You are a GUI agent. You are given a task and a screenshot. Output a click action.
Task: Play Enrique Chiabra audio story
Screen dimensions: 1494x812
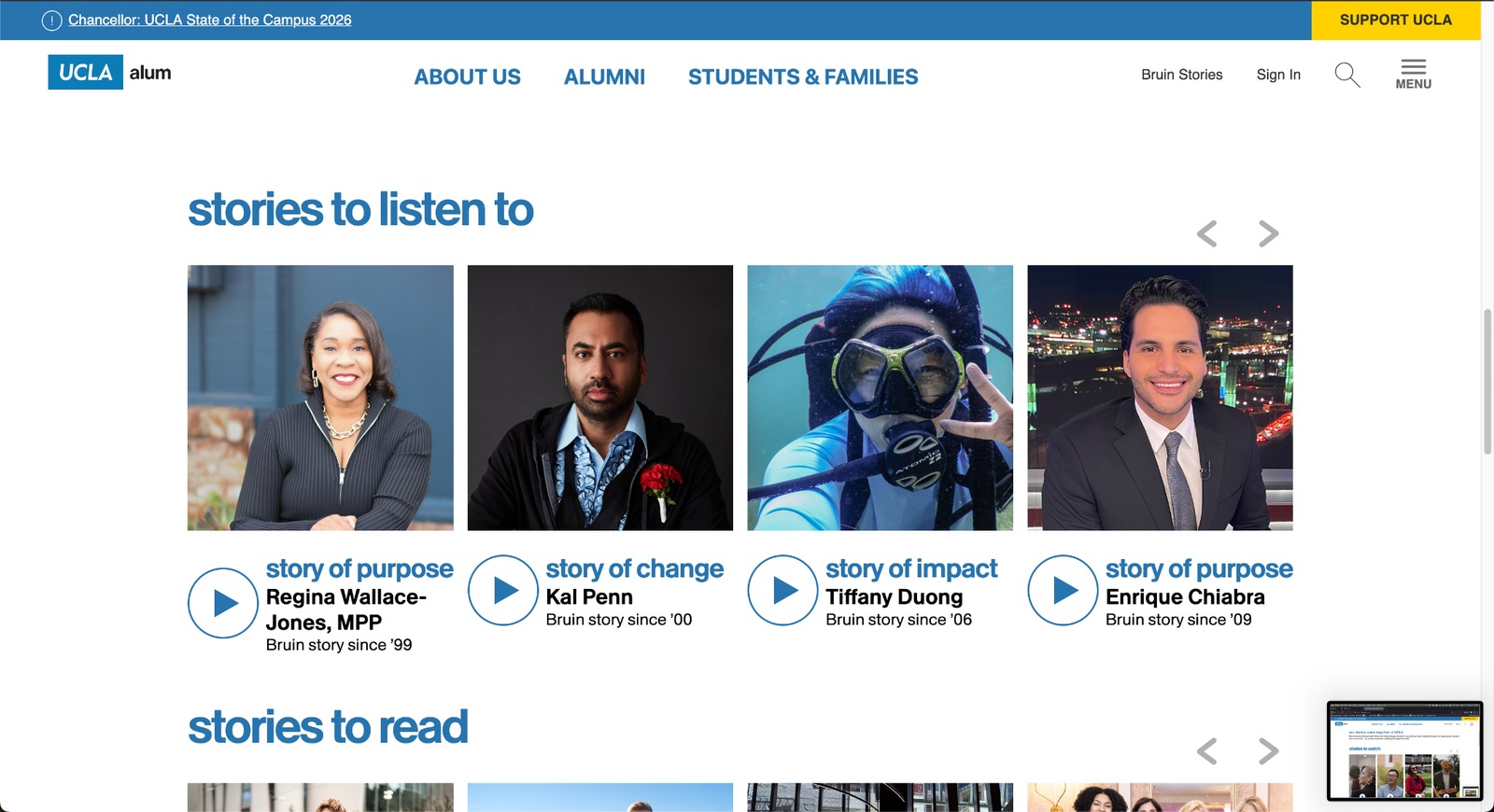(1063, 590)
